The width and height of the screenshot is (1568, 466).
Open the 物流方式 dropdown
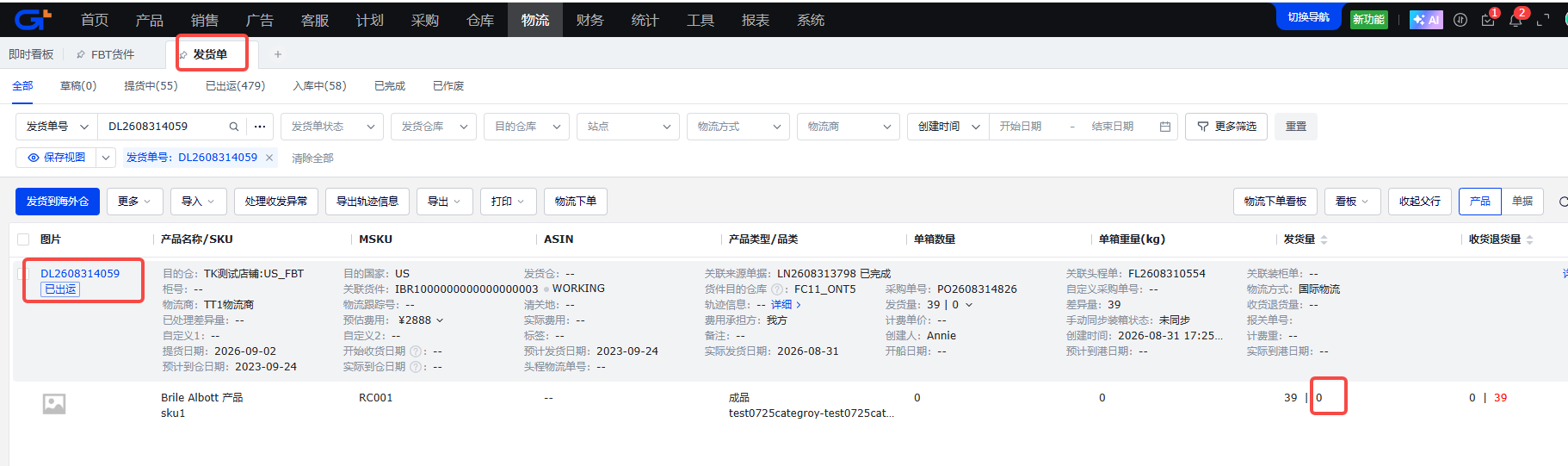pos(738,127)
